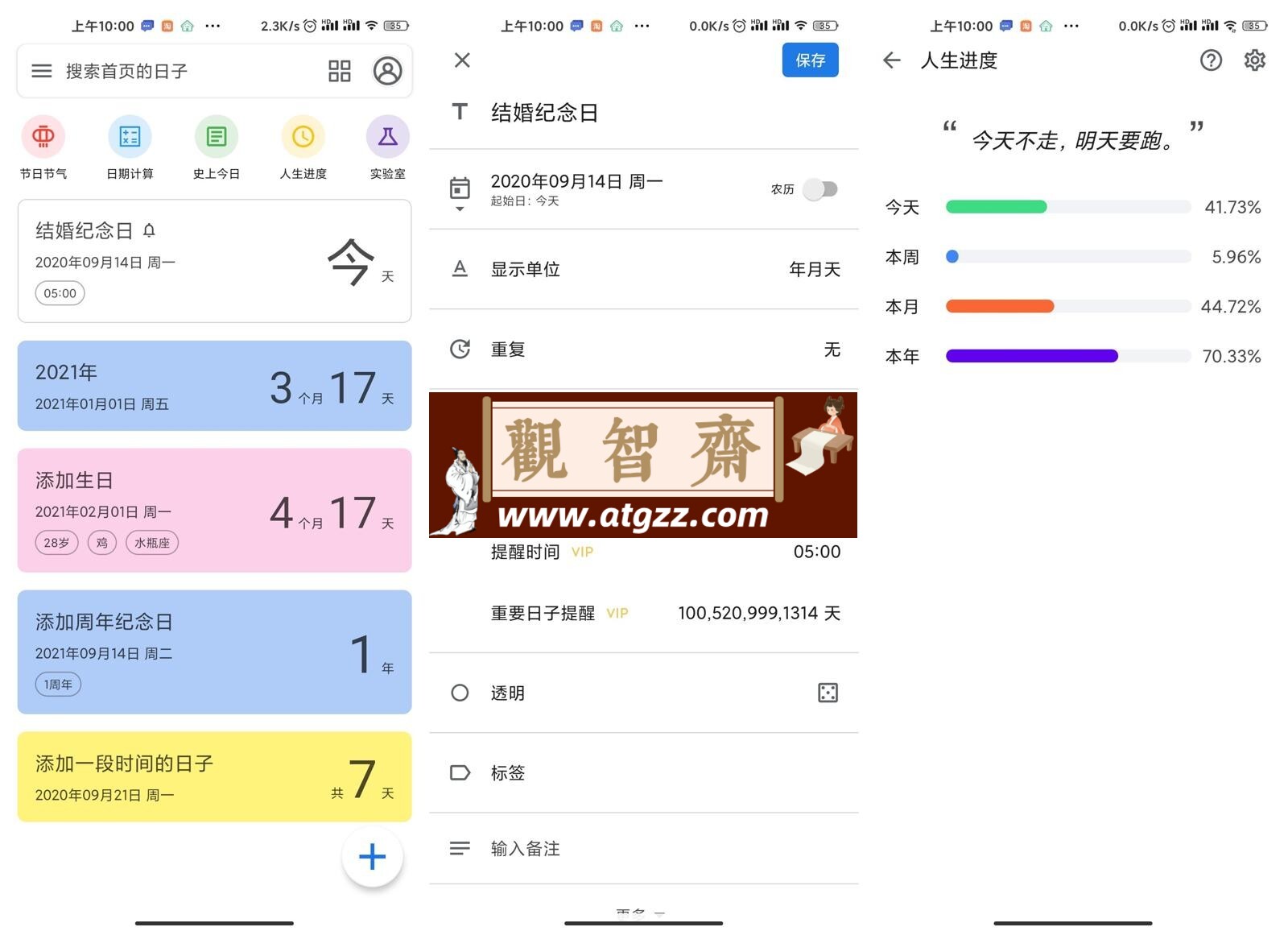Tap the calendar date icon
Image resolution: width=1288 pixels, height=931 pixels.
460,188
